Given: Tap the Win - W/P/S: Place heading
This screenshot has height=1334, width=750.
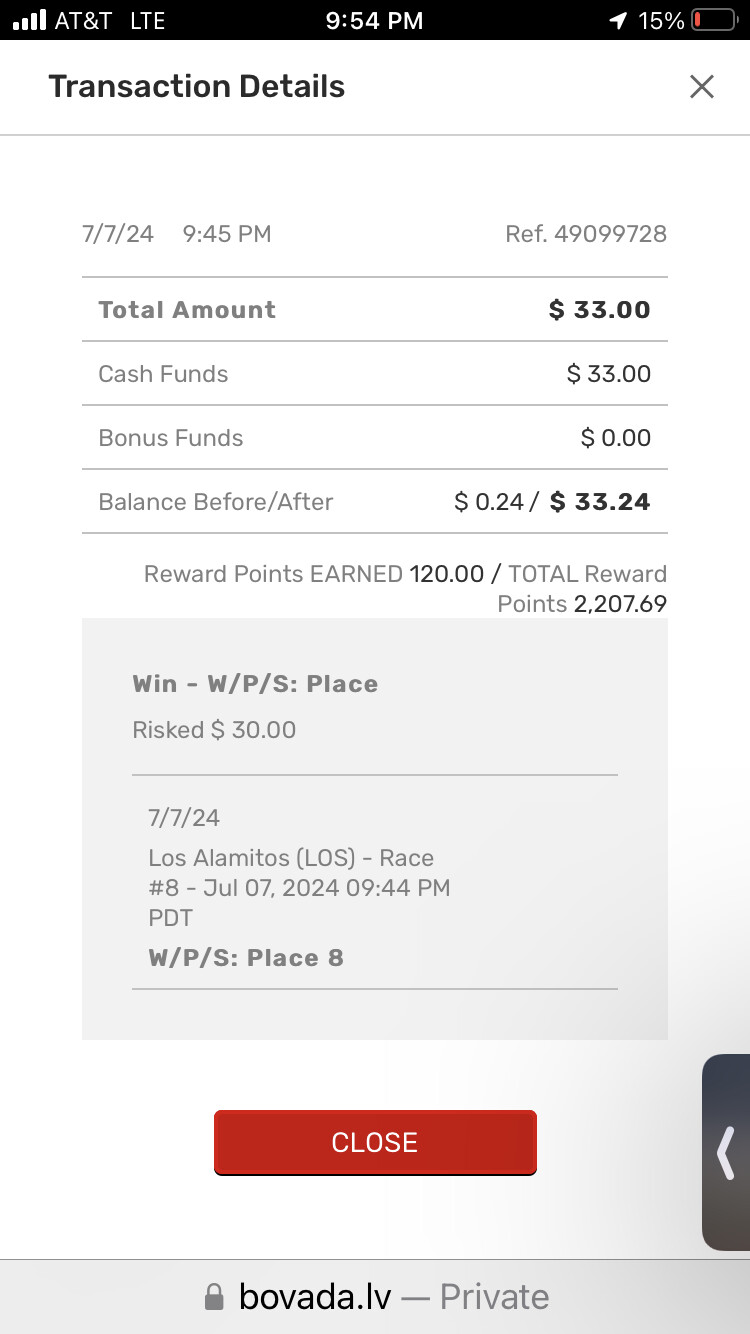Looking at the screenshot, I should point(255,684).
